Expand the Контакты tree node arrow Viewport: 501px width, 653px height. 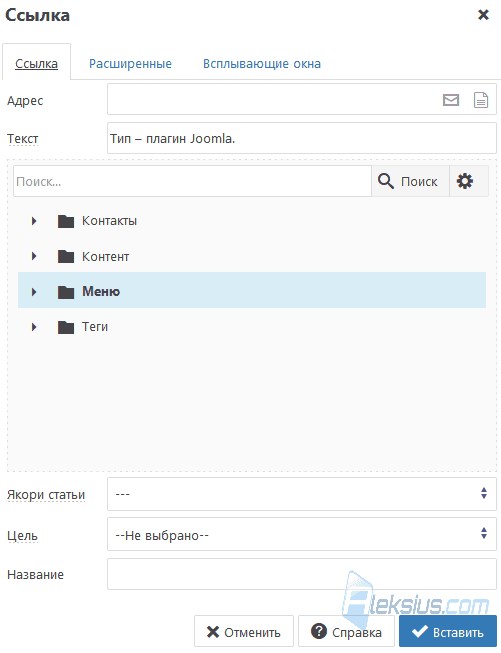point(34,221)
